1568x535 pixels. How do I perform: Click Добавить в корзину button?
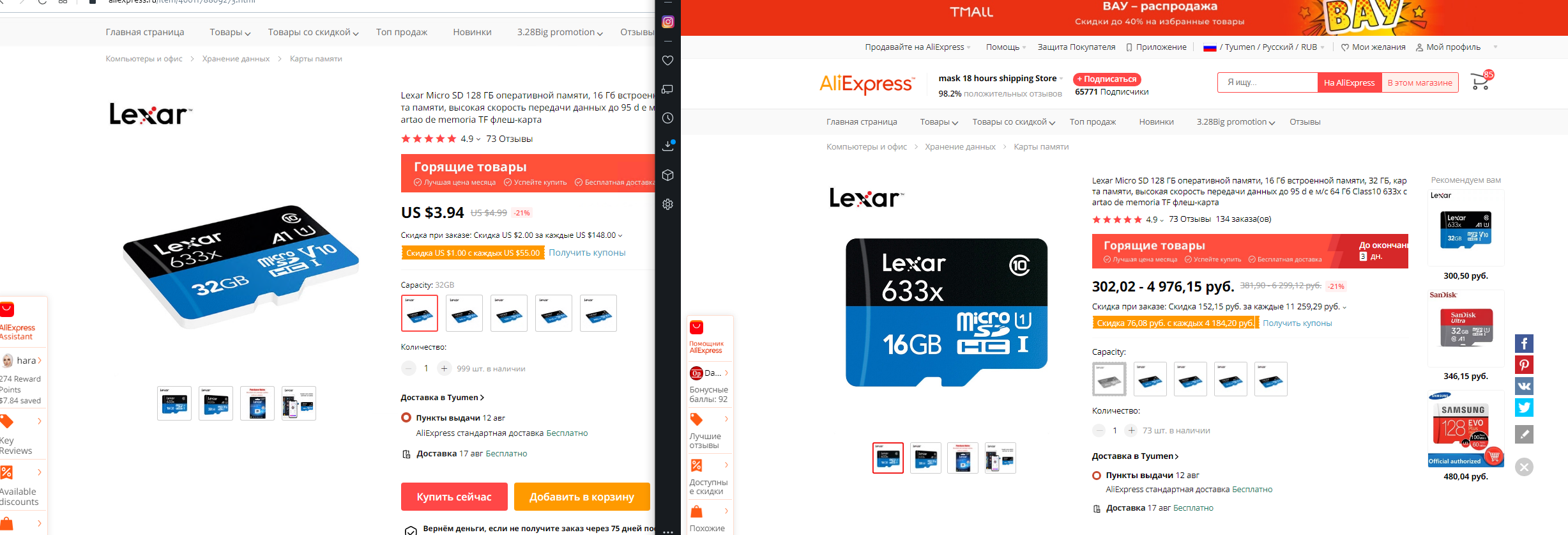pyautogui.click(x=582, y=497)
